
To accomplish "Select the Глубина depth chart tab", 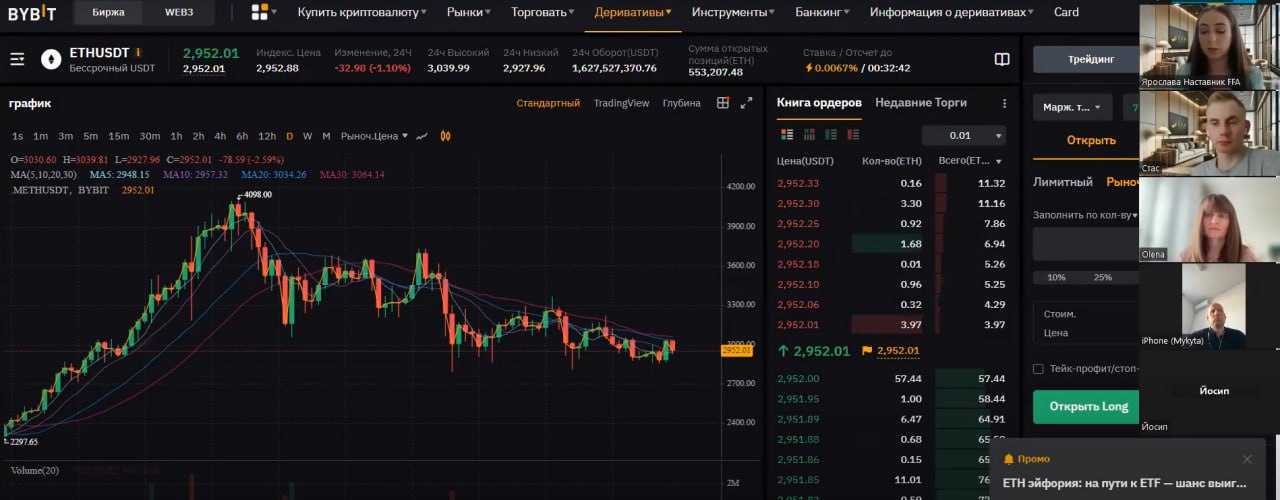I will pos(682,103).
